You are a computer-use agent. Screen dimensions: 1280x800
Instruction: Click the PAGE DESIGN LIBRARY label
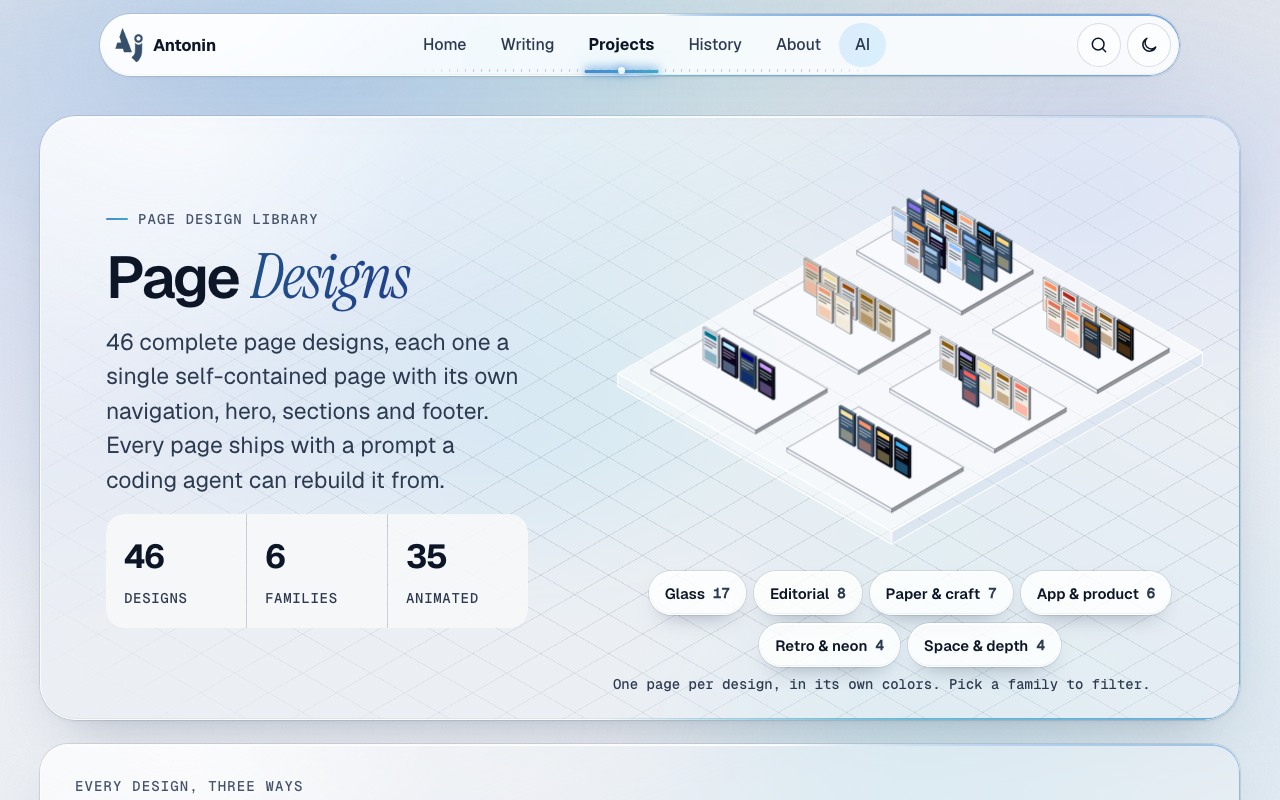[228, 219]
